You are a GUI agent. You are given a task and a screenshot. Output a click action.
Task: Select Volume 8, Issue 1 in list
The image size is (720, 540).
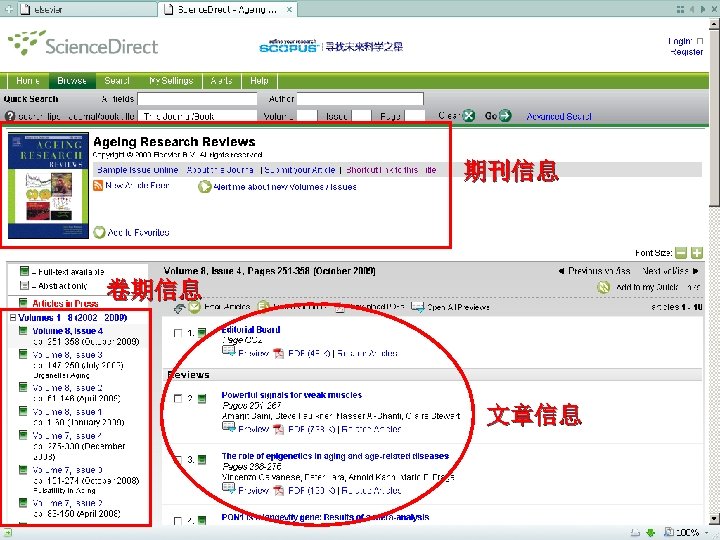click(x=68, y=412)
